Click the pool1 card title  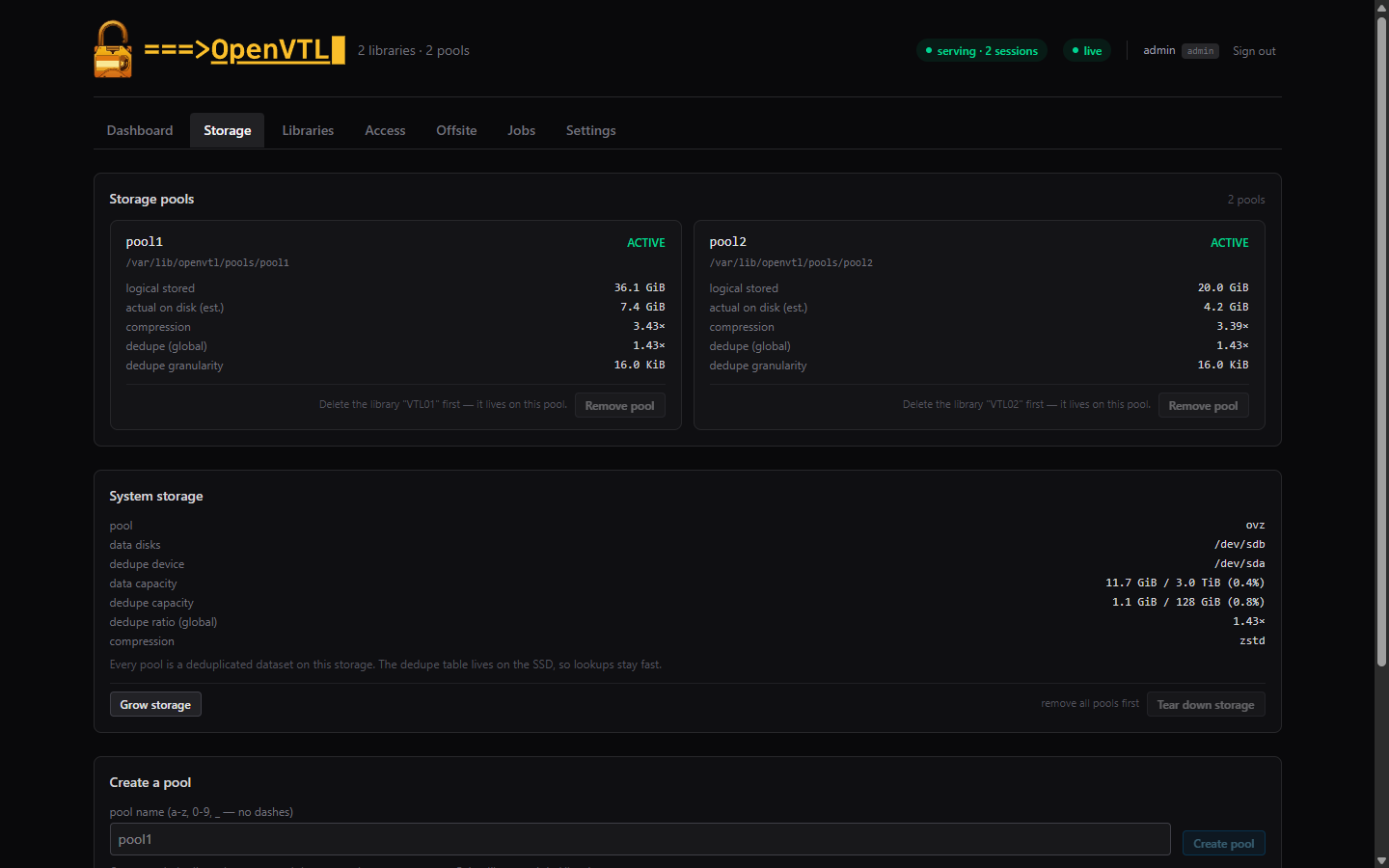pyautogui.click(x=145, y=242)
